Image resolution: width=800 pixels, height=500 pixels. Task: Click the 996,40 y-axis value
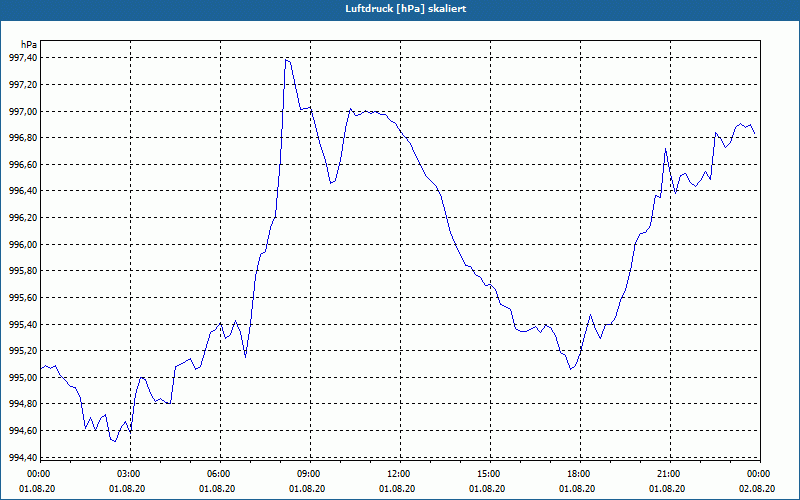(23, 191)
